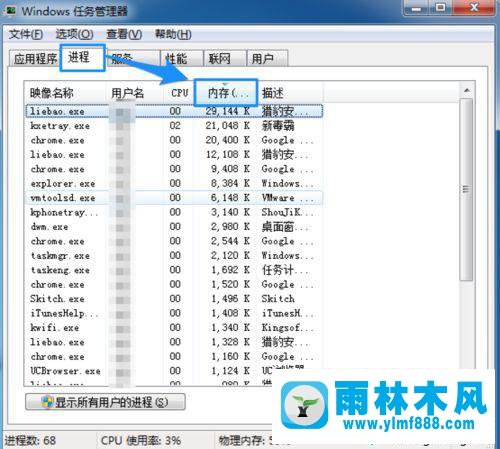The height and width of the screenshot is (449, 500).
Task: Maximize the Task Manager window
Action: point(441,8)
